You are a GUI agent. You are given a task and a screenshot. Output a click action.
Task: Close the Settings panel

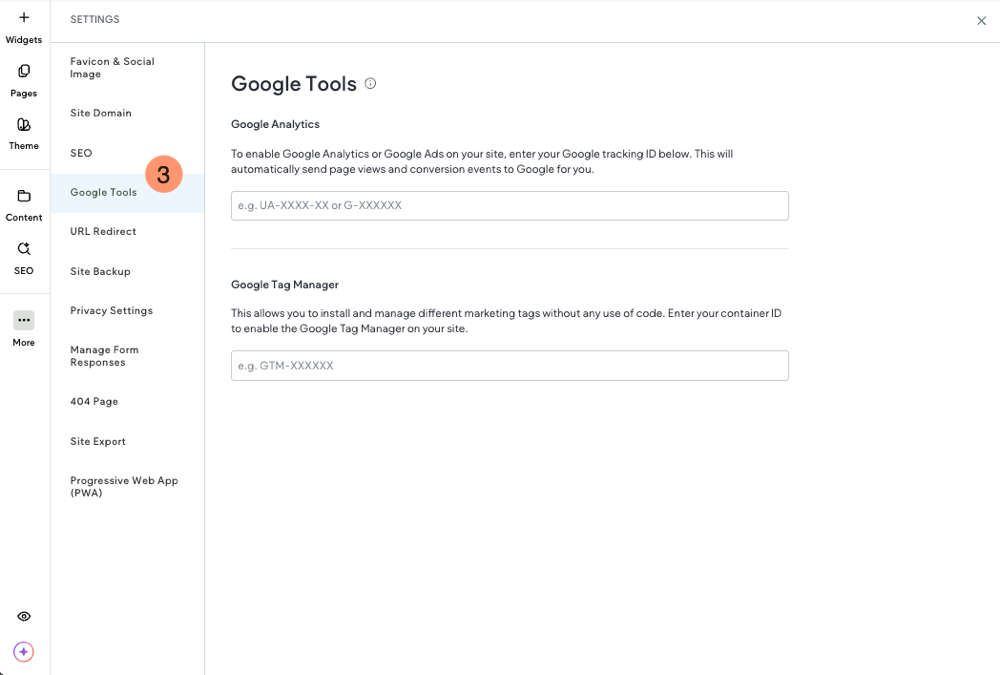point(981,21)
